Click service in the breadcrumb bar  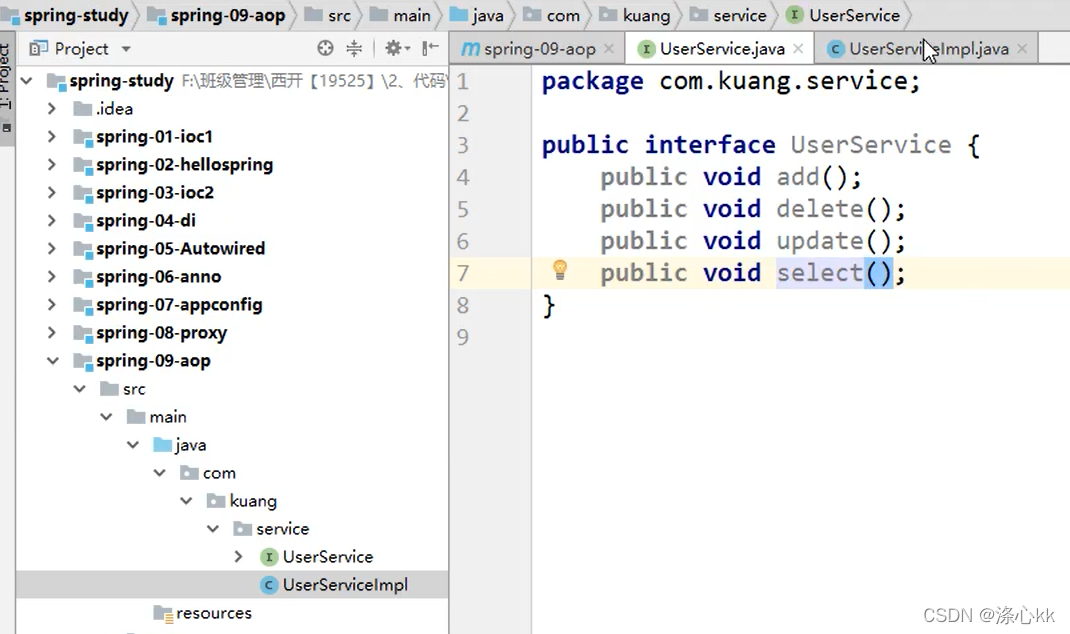(729, 15)
